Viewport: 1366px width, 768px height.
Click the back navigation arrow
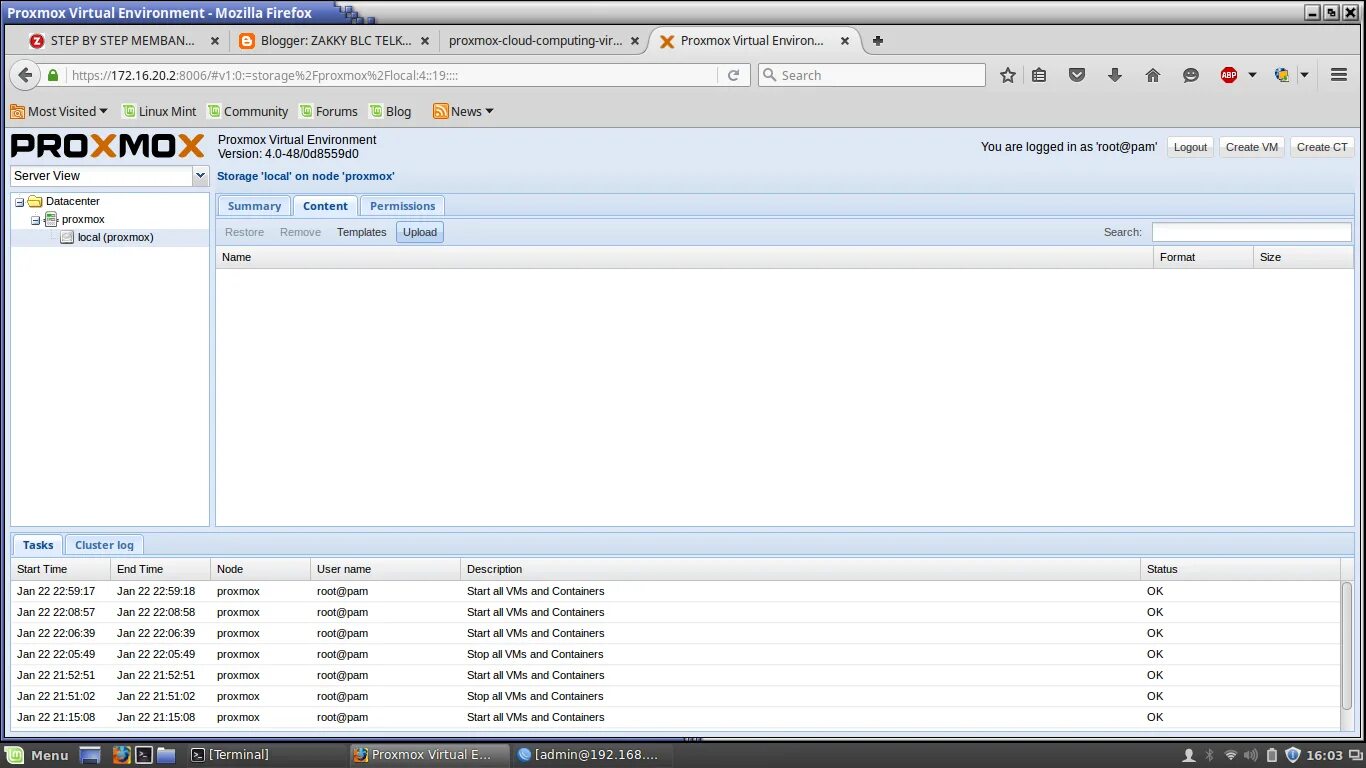[x=25, y=75]
